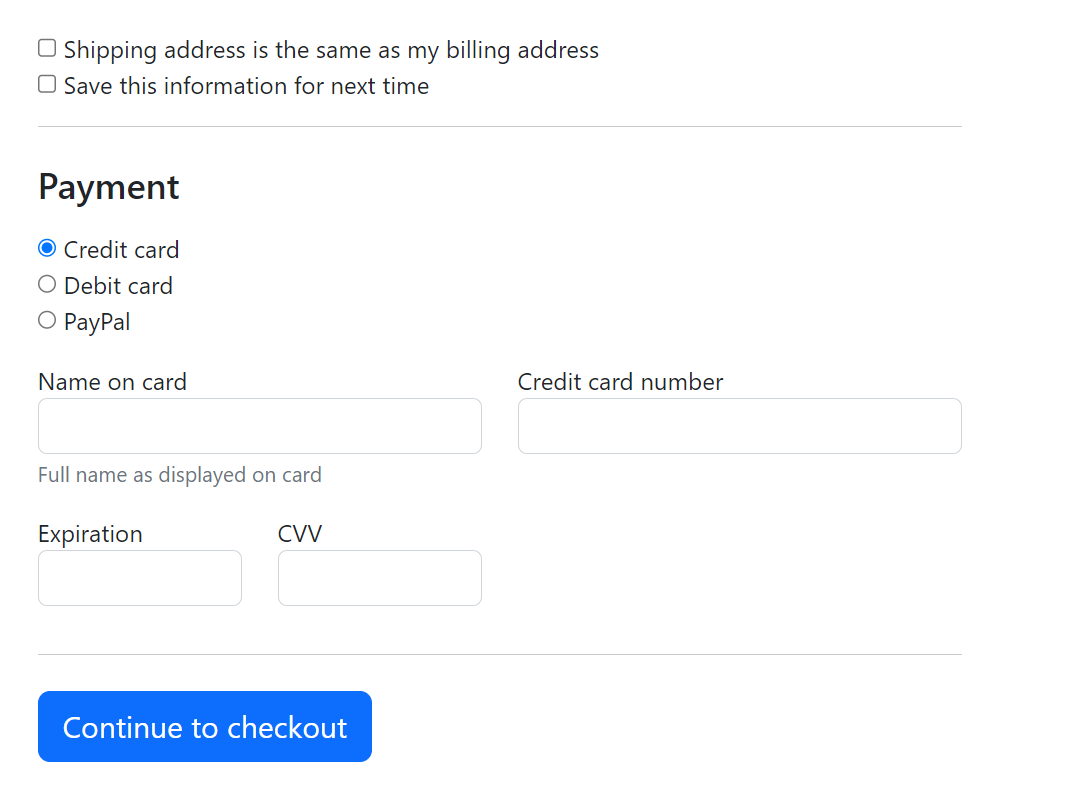The height and width of the screenshot is (790, 1084).
Task: Focus the Expiration input box
Action: click(x=139, y=578)
